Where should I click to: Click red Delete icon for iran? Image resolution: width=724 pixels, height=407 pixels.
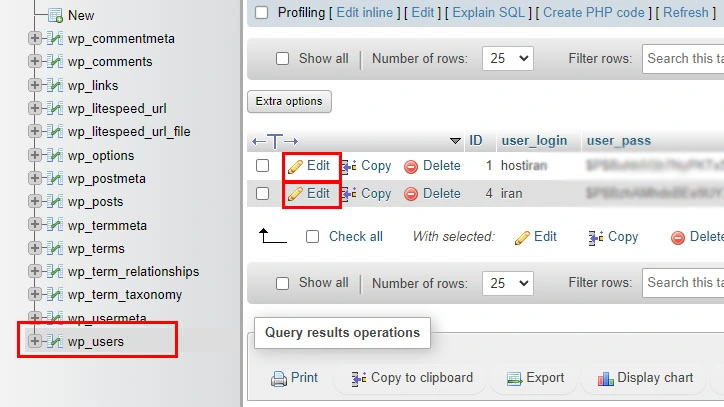pyautogui.click(x=410, y=194)
